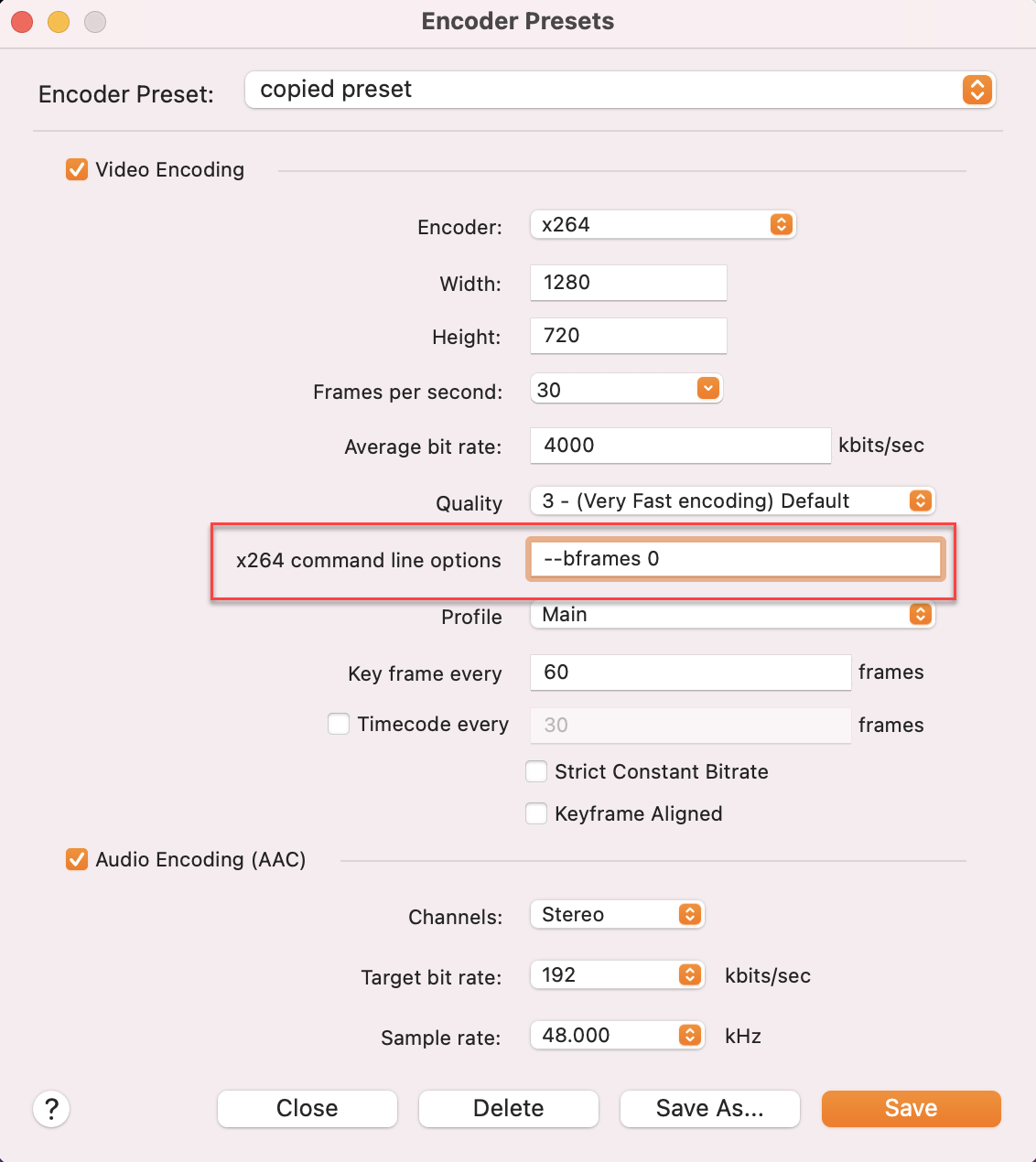Click the Save button
1036x1162 pixels.
(912, 1109)
